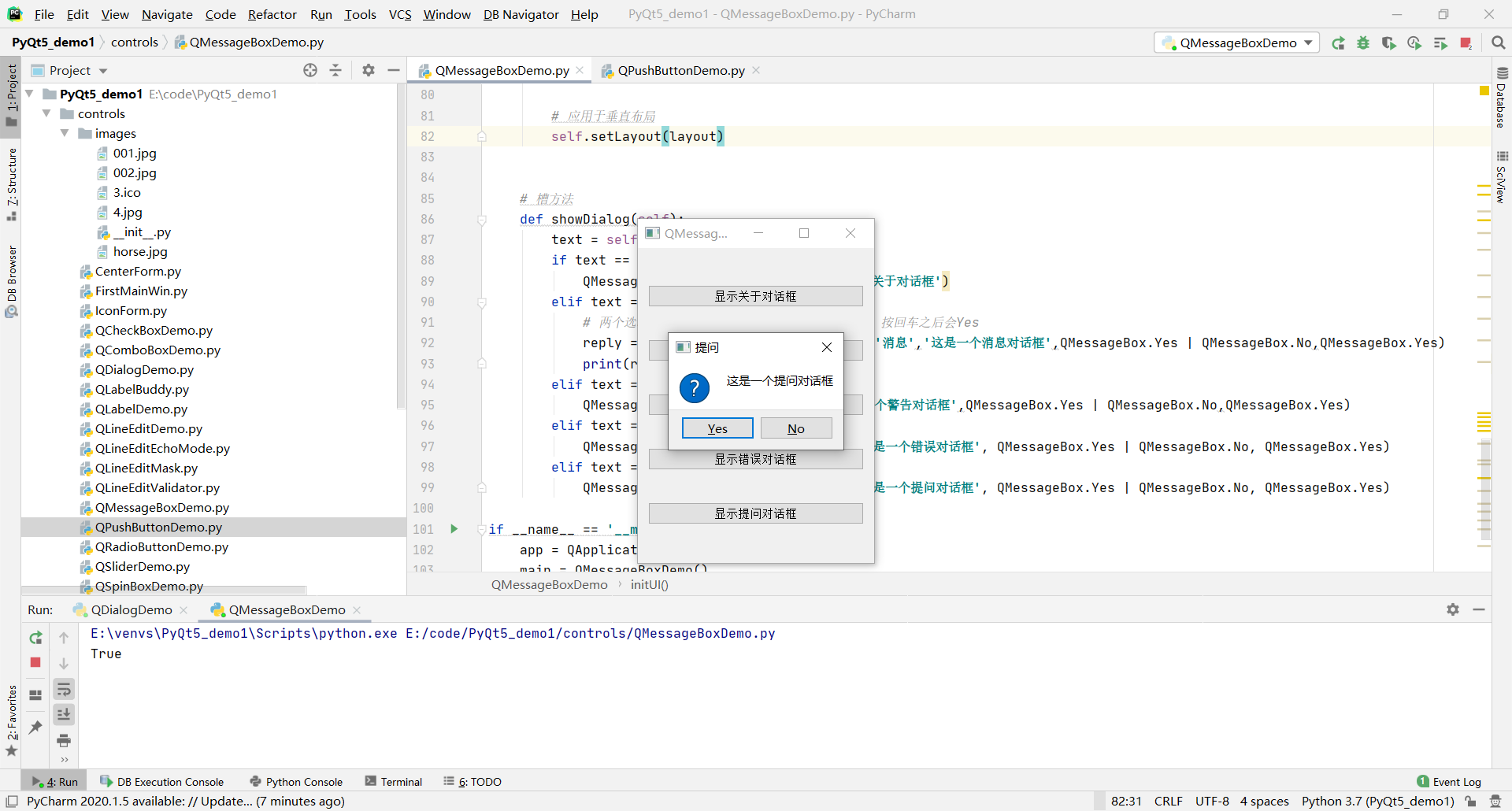Close the 提问 dialog with X
This screenshot has height=811, width=1512.
tap(826, 347)
